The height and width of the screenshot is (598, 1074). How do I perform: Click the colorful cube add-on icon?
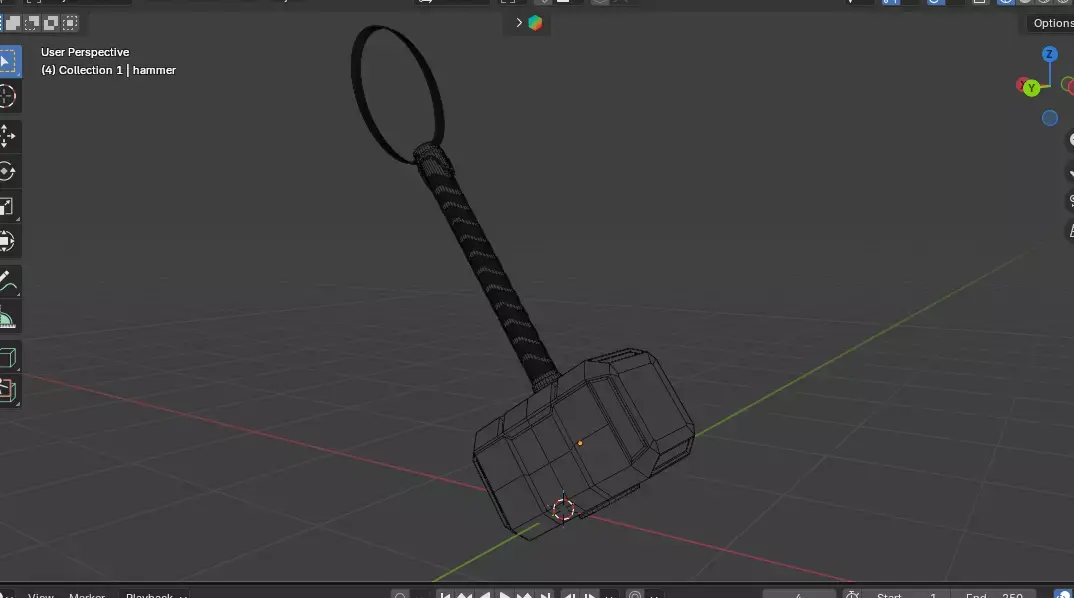point(535,23)
